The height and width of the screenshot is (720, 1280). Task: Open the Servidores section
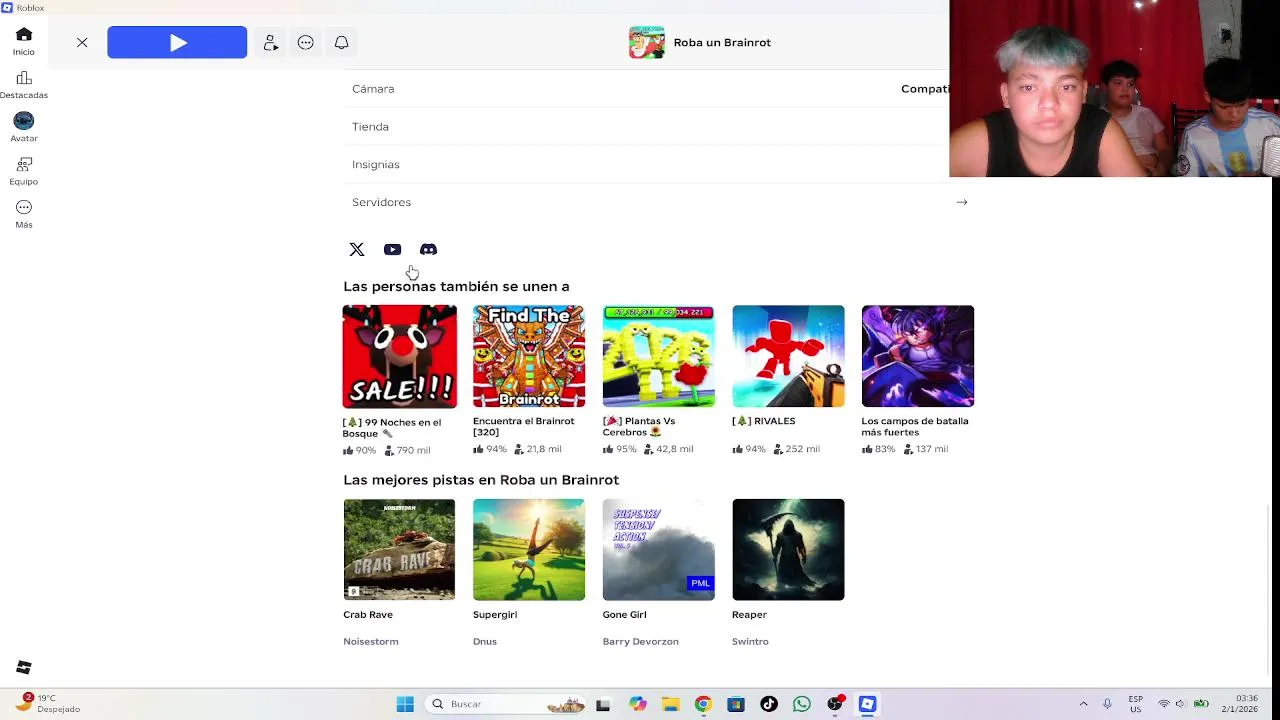(x=660, y=202)
